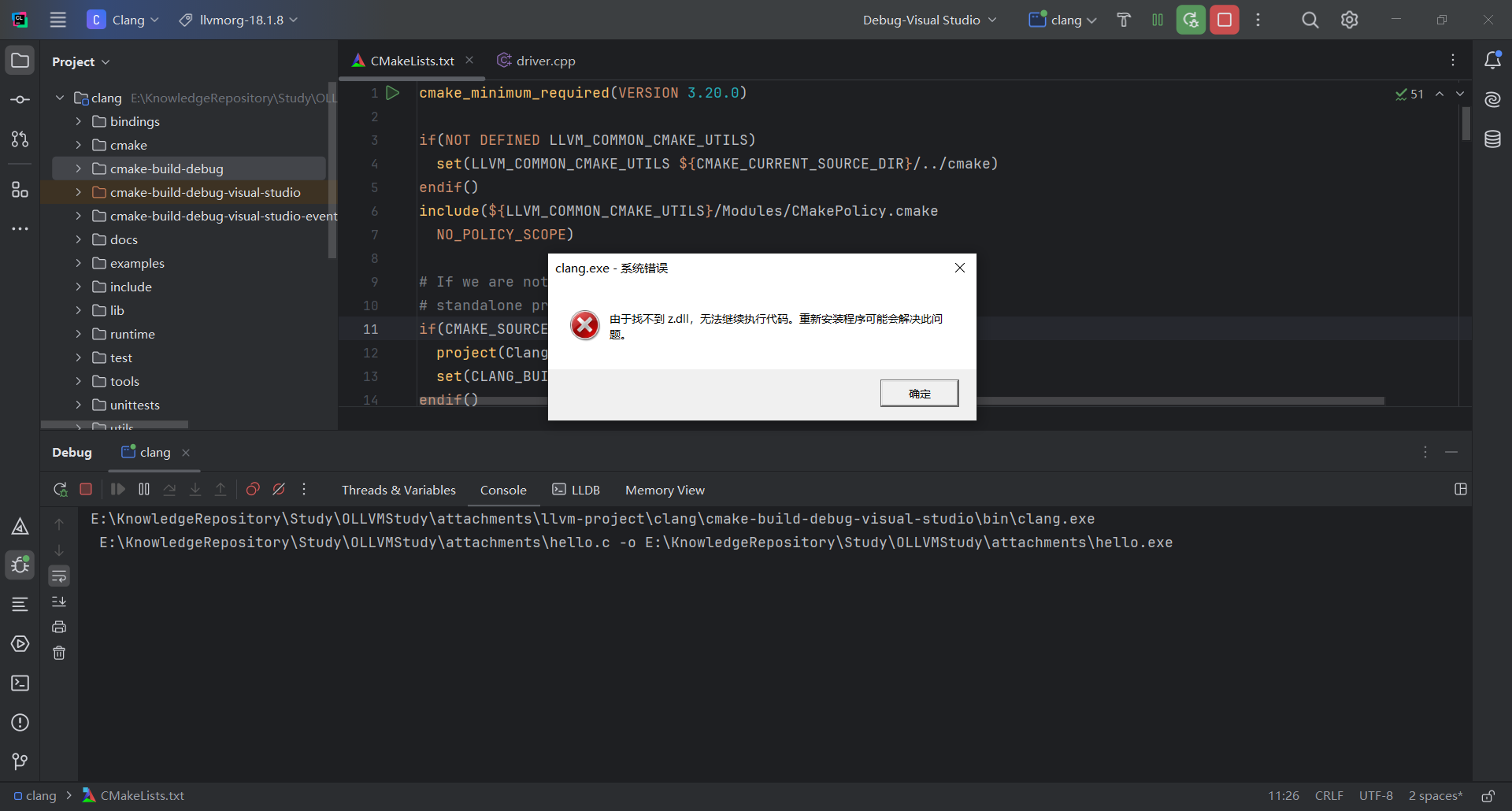Open the Structure tool window
Screen dimensions: 1512x811
(x=20, y=190)
